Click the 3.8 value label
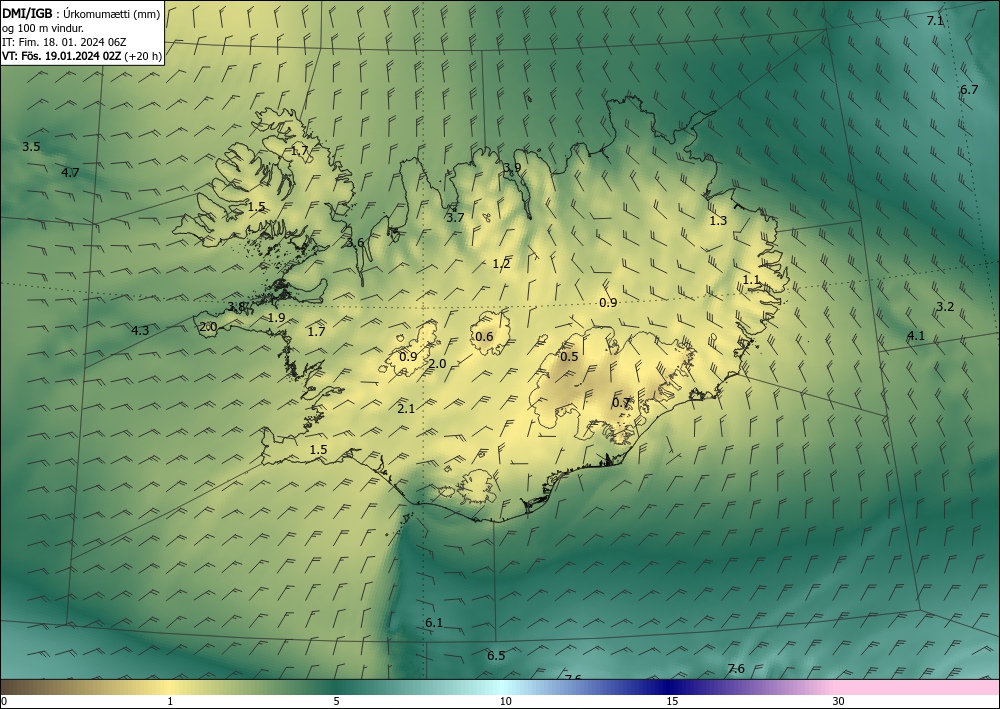Image resolution: width=1000 pixels, height=709 pixels. [236, 307]
